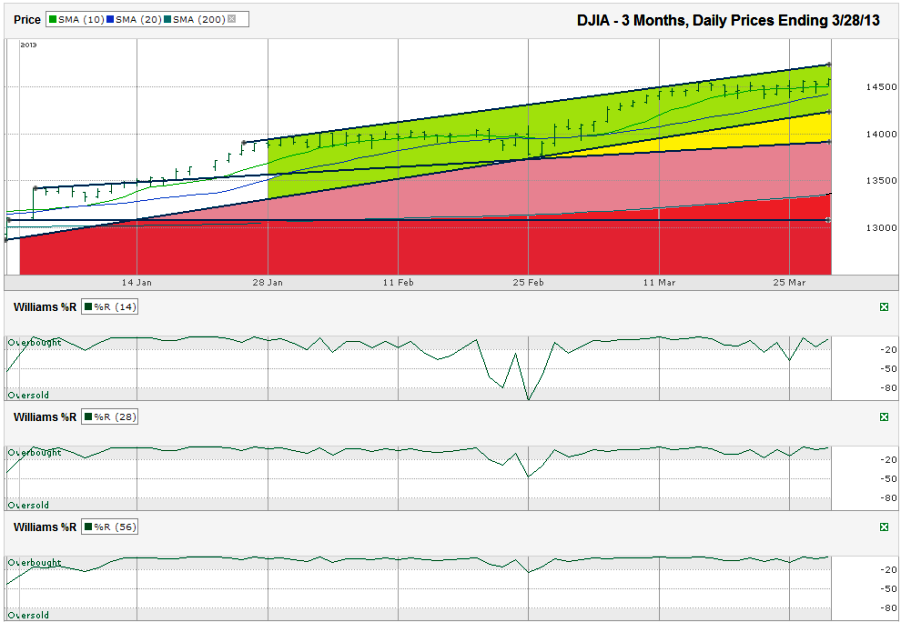The image size is (901, 622).
Task: Click the %R (28) legend box
Action: (x=110, y=417)
